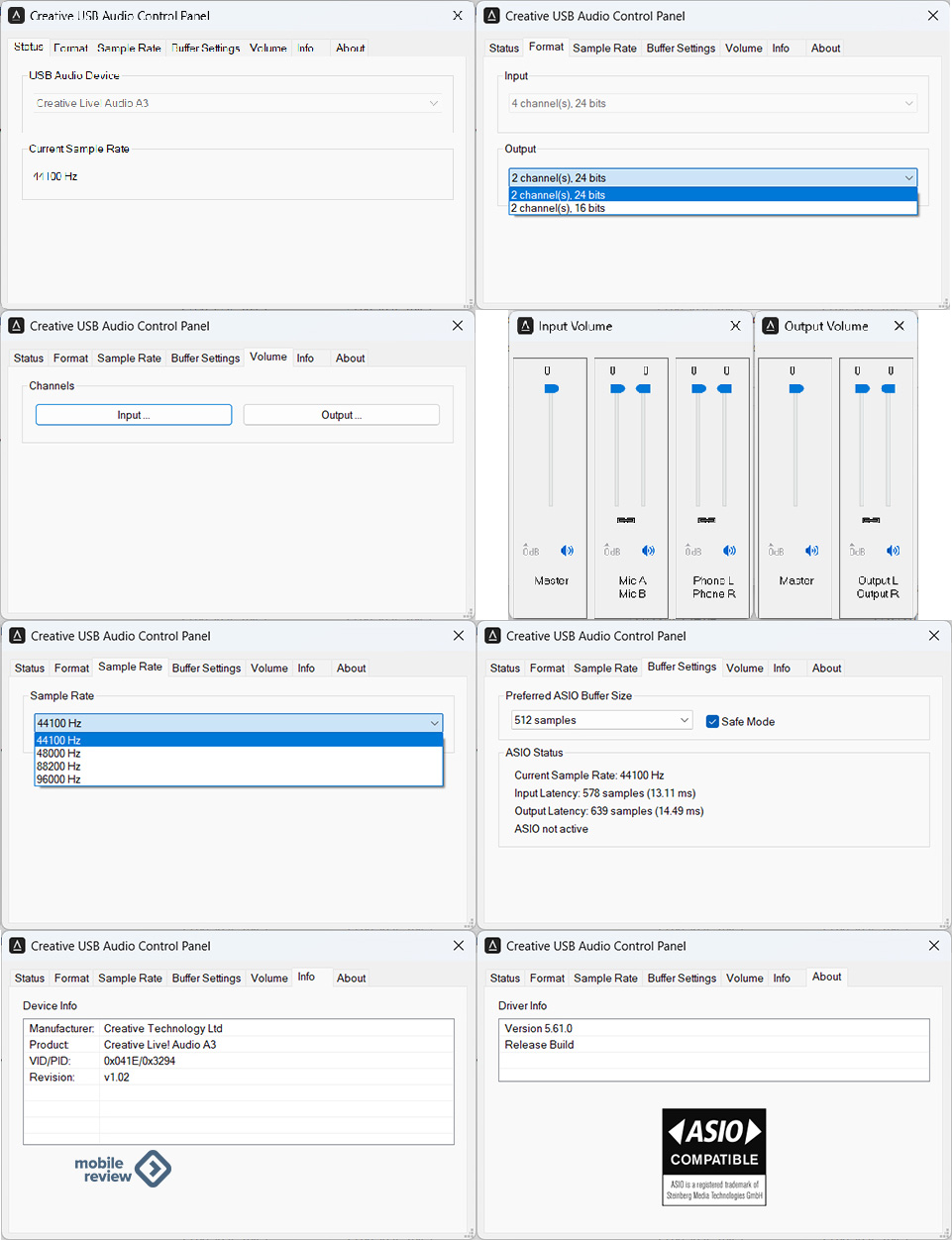The width and height of the screenshot is (952, 1240).
Task: Click the 0dB reset icon under Mic A/B
Action: click(x=612, y=551)
